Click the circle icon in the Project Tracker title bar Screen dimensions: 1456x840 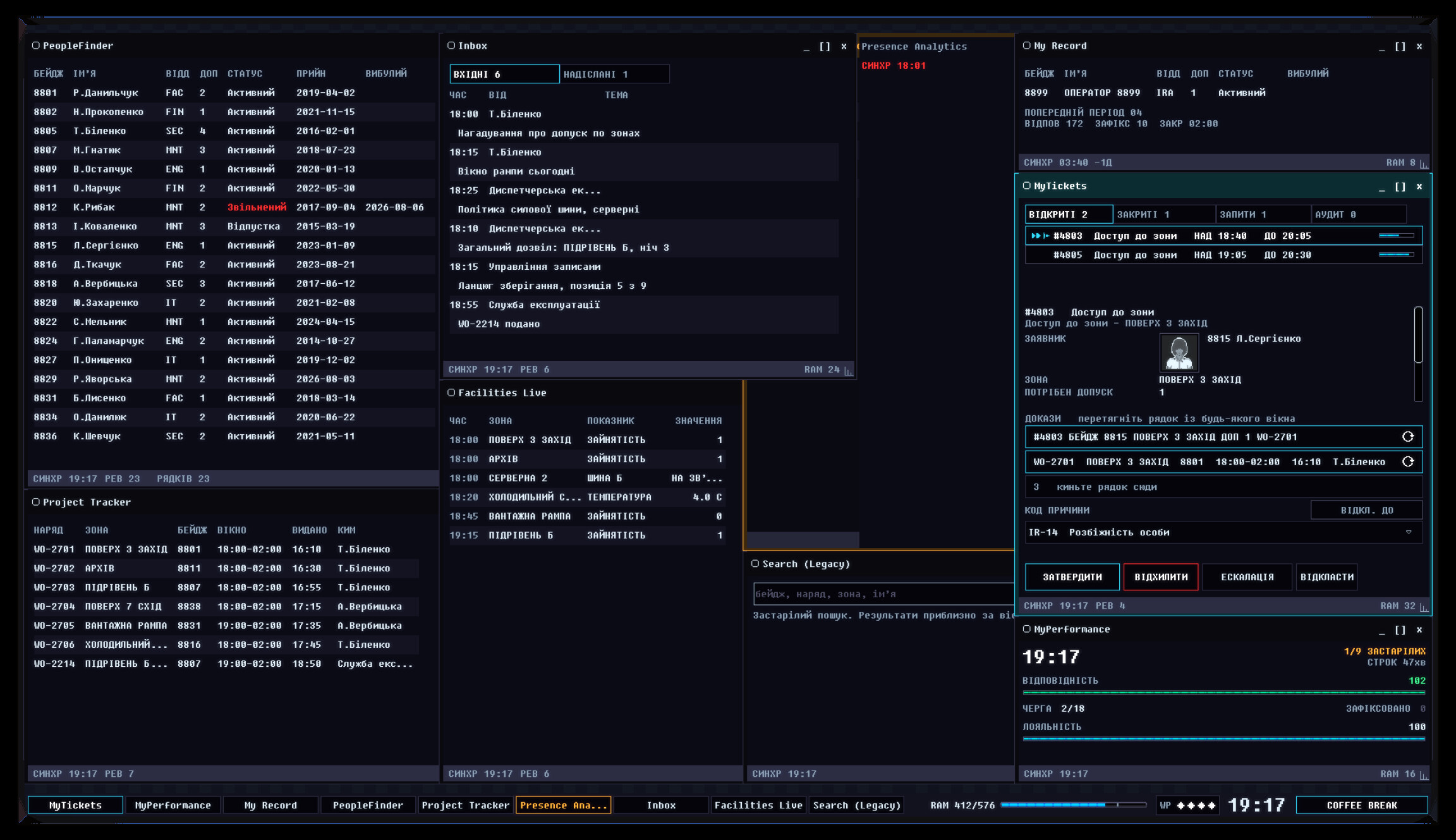pyautogui.click(x=36, y=502)
